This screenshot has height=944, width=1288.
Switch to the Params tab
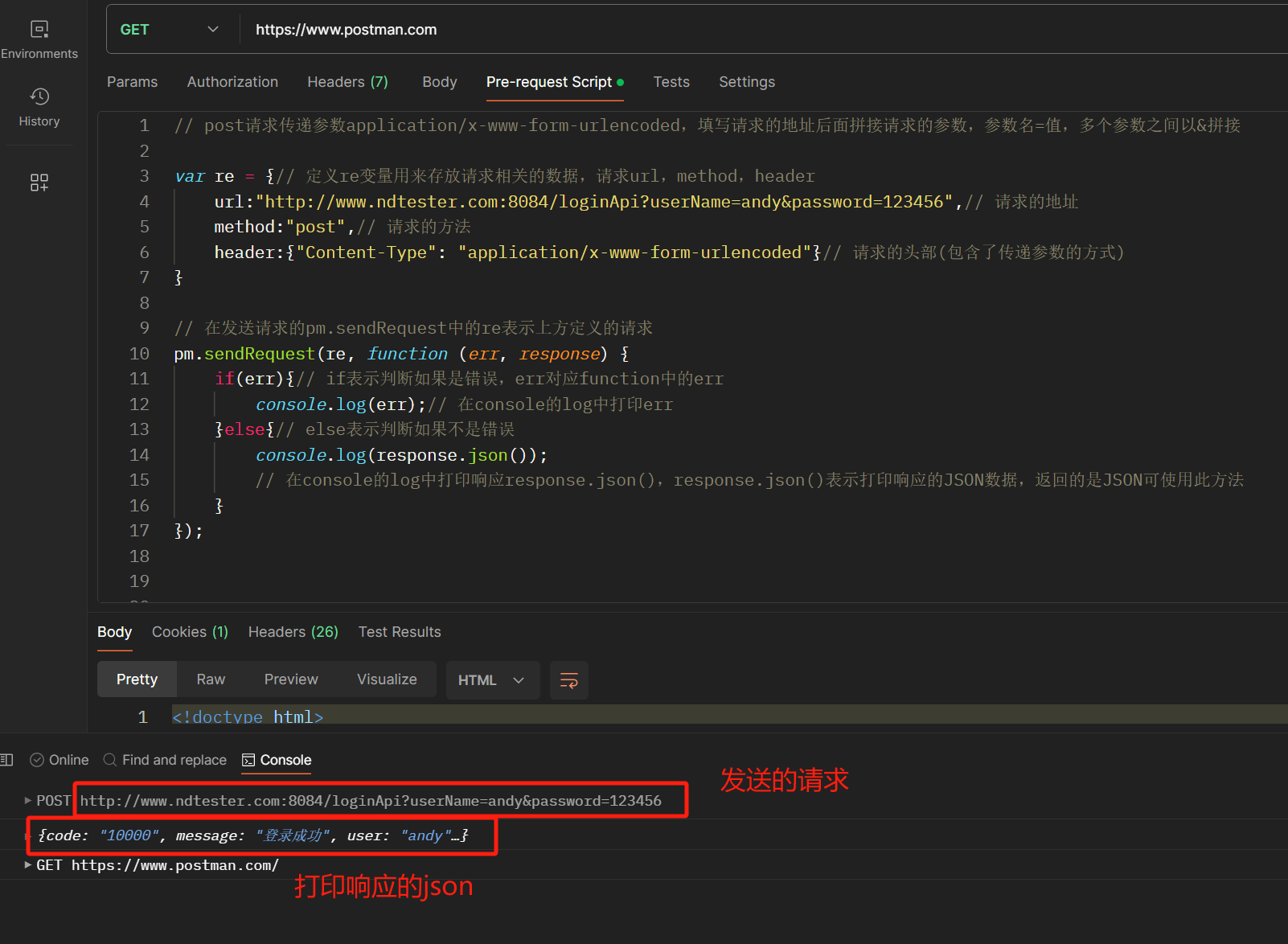pos(132,82)
